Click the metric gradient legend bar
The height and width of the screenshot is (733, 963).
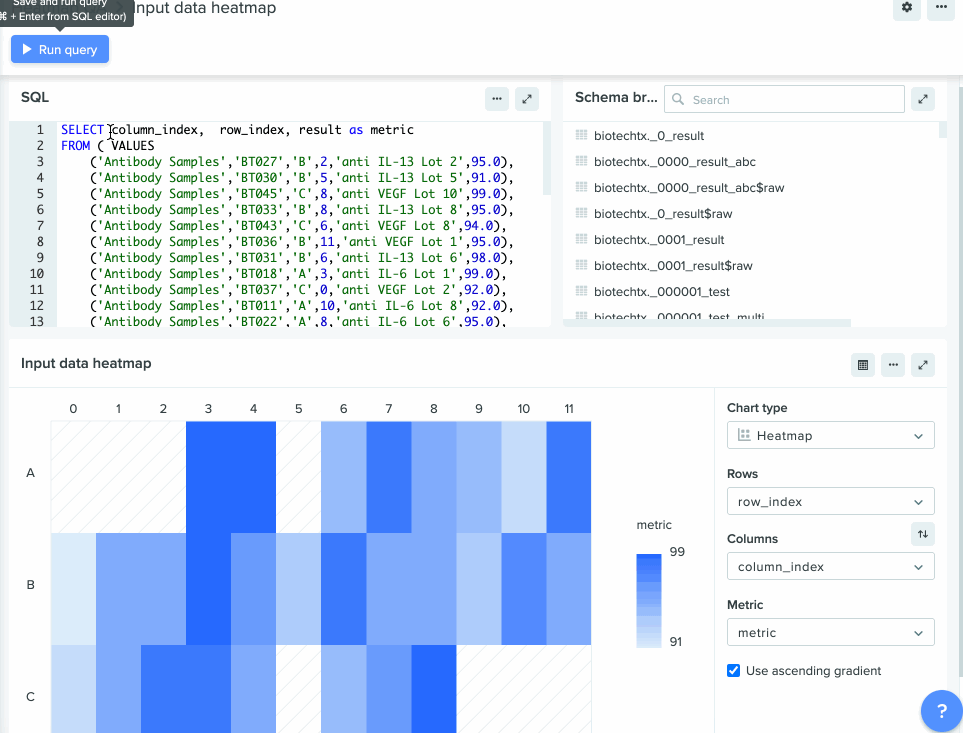coord(649,601)
